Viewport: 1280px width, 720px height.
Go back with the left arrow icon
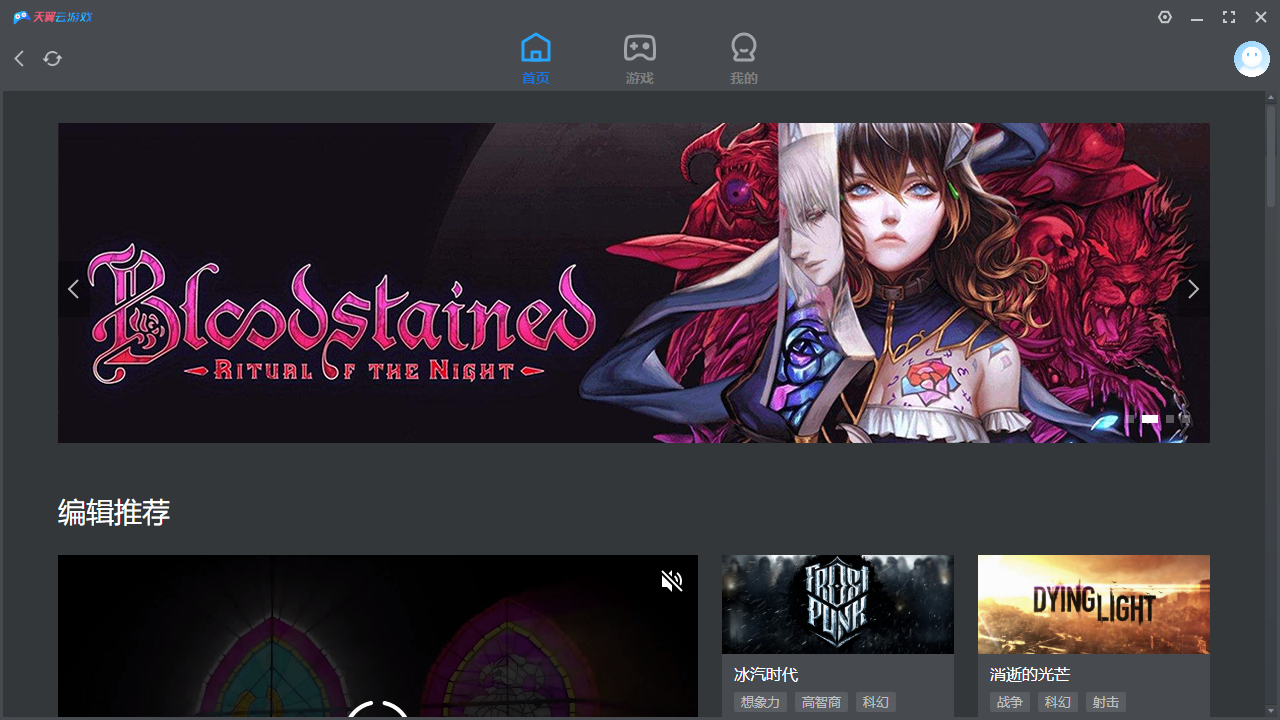click(19, 59)
